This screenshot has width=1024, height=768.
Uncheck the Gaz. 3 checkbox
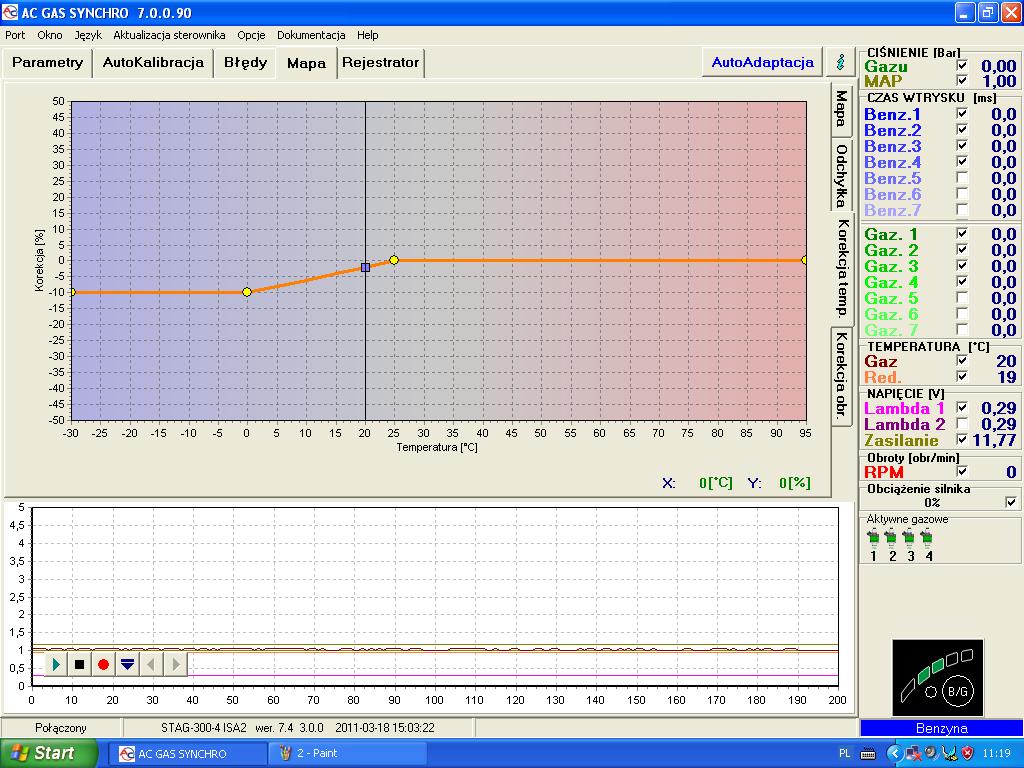click(x=961, y=264)
